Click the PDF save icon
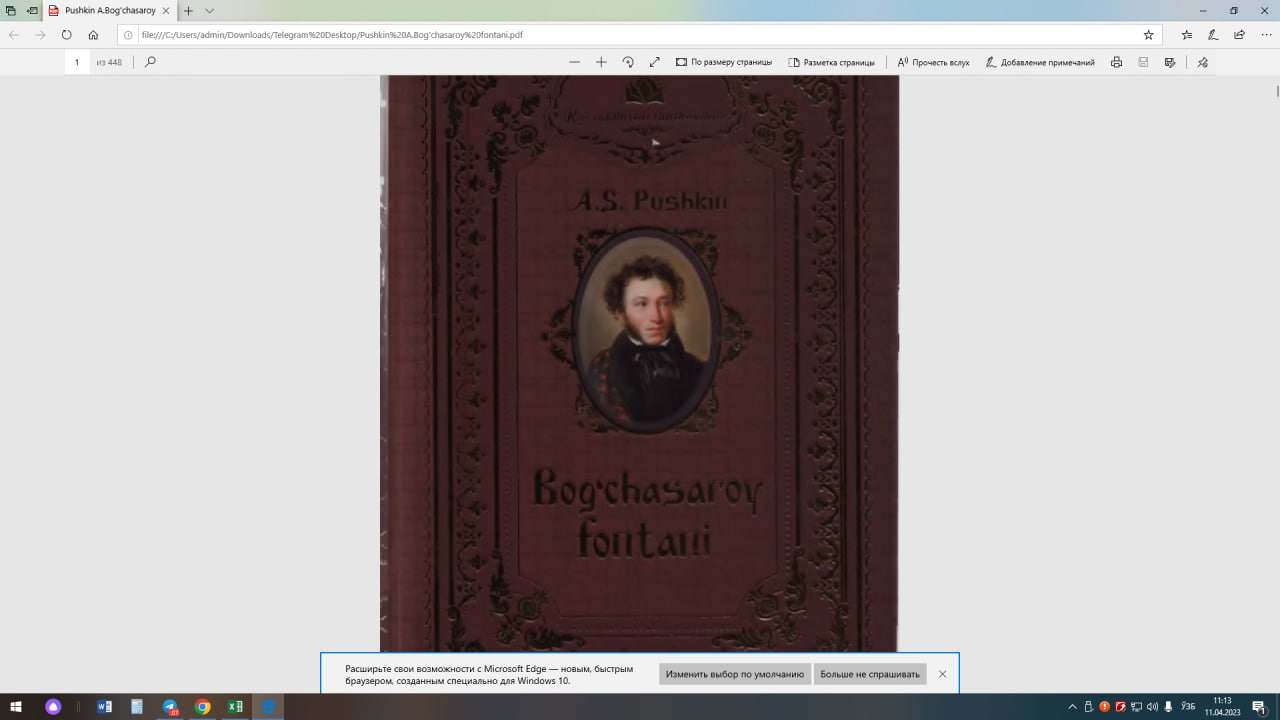This screenshot has width=1280, height=720. [x=1143, y=62]
